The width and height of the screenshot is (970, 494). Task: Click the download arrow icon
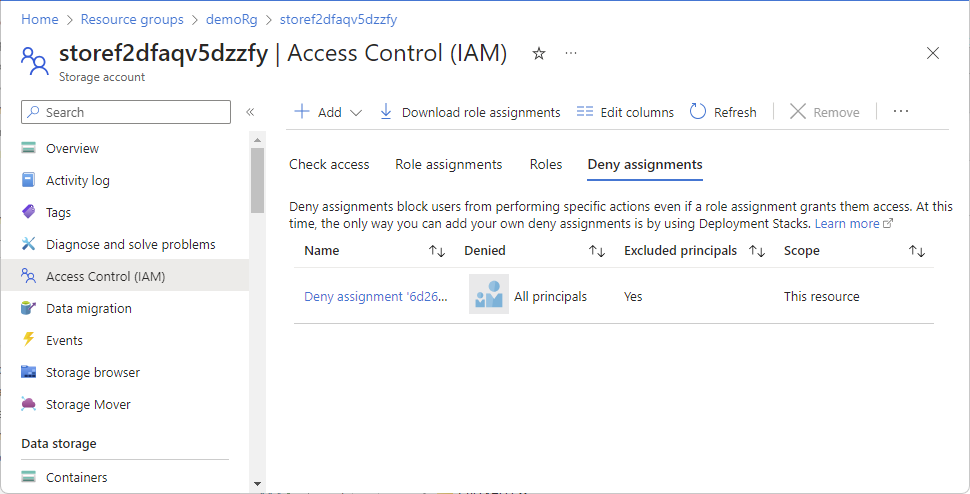point(386,112)
